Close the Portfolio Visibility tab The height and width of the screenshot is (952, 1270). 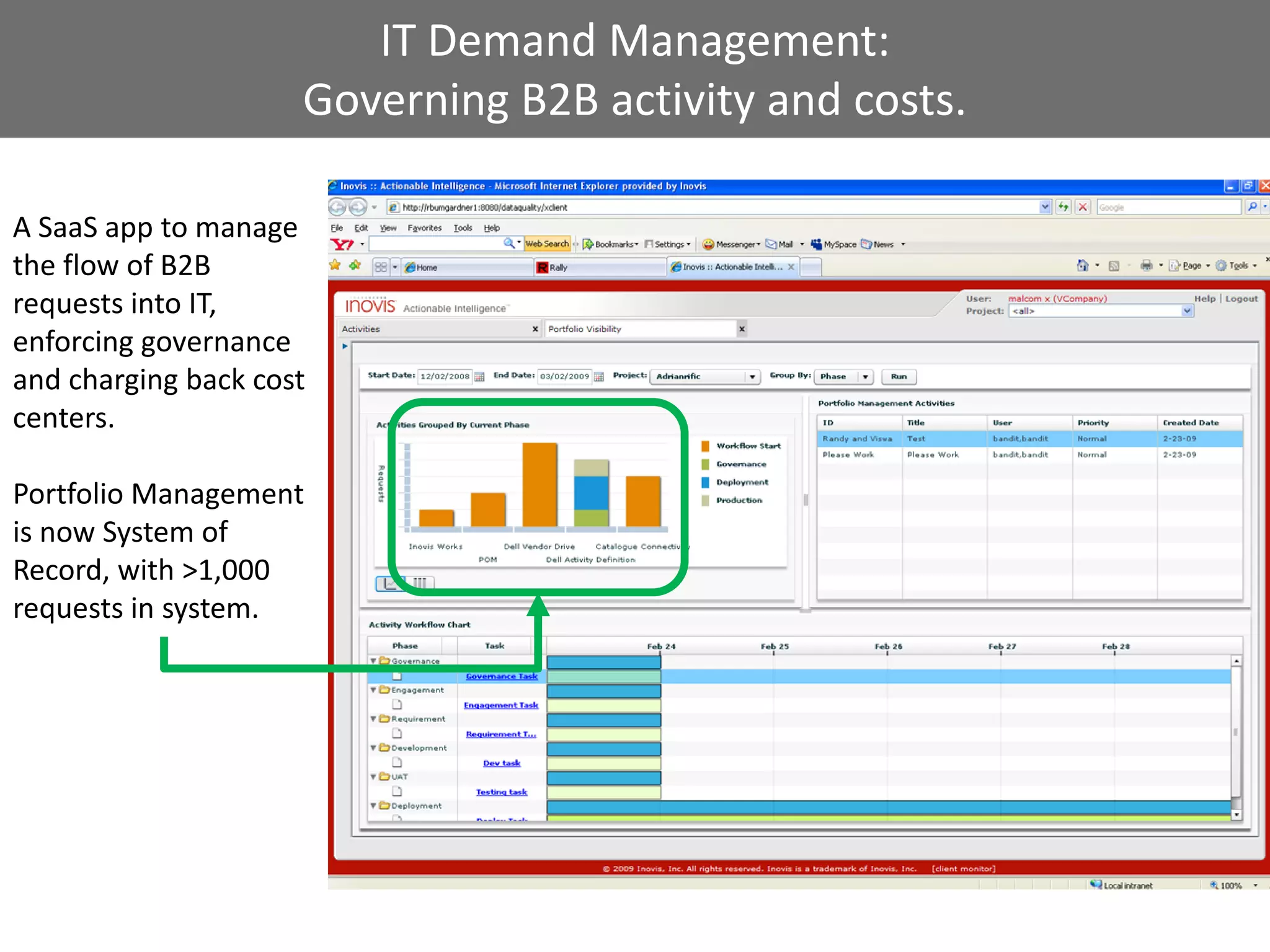[742, 329]
